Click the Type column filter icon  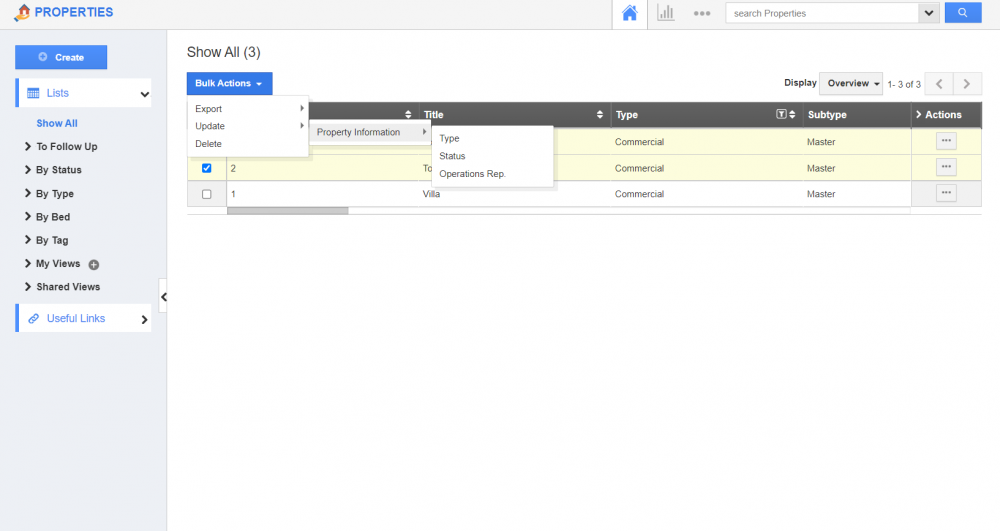(x=781, y=115)
